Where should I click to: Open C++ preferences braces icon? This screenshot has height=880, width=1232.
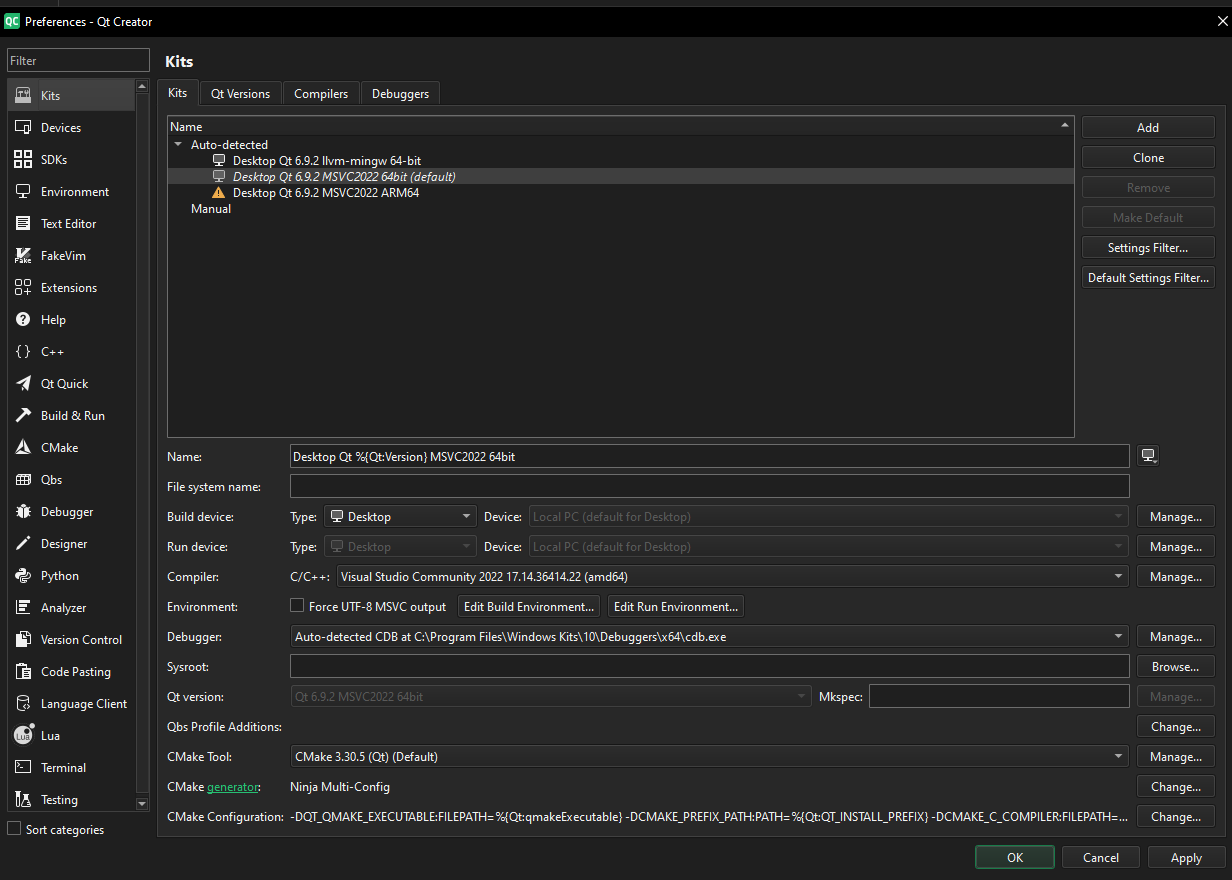(23, 351)
